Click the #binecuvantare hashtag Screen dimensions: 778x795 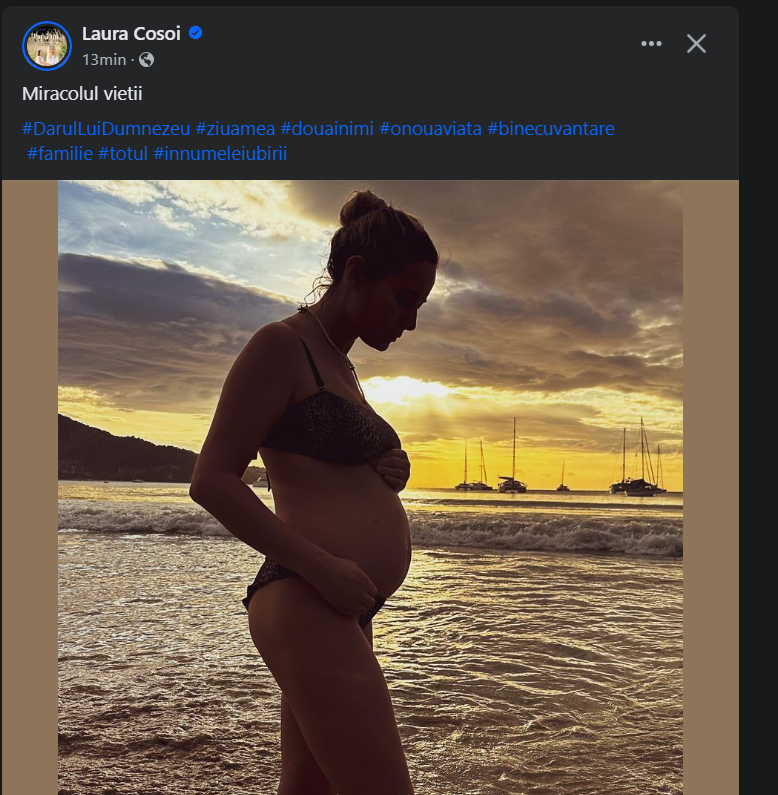tap(551, 129)
